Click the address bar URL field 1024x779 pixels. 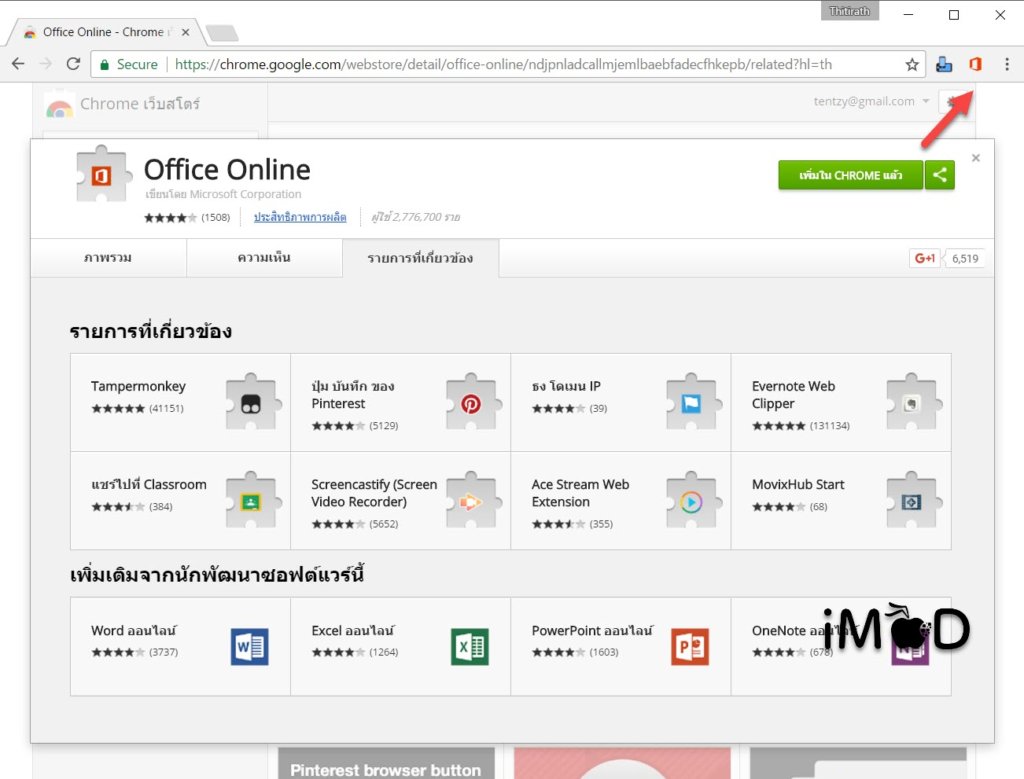point(500,64)
